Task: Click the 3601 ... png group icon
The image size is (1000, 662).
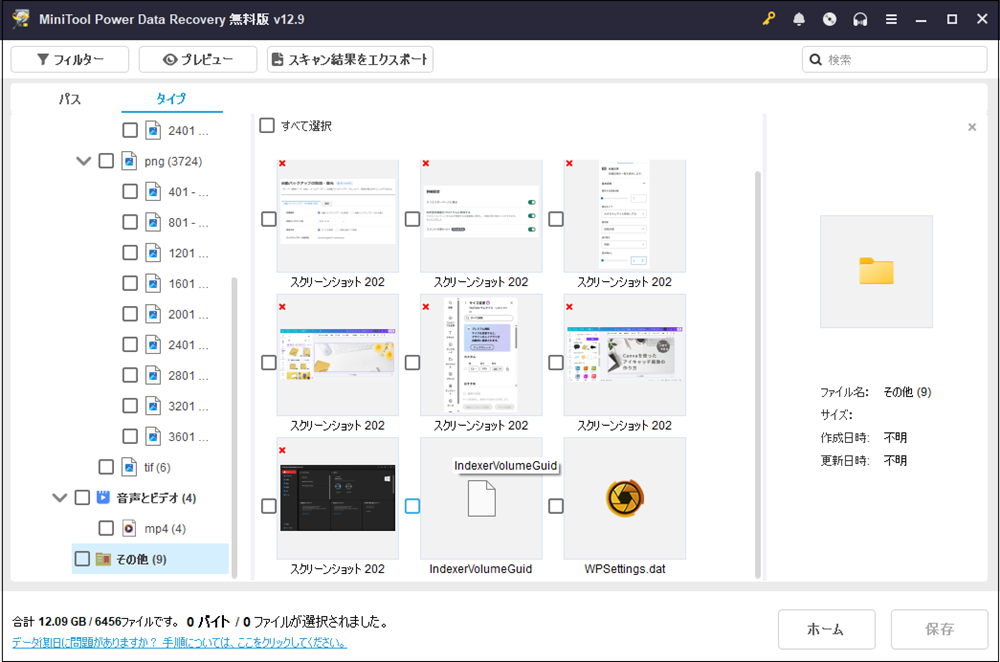Action: (153, 437)
